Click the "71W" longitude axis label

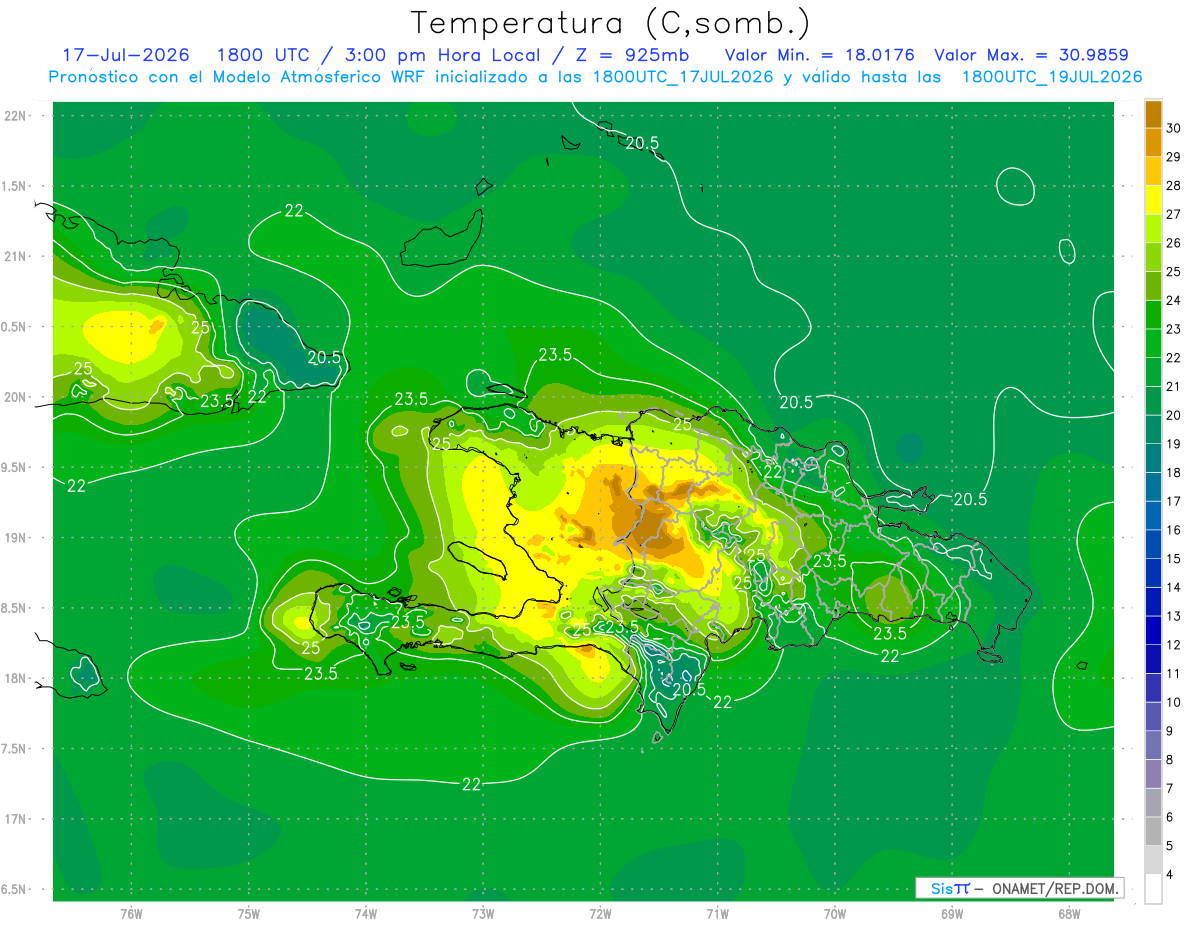[717, 913]
